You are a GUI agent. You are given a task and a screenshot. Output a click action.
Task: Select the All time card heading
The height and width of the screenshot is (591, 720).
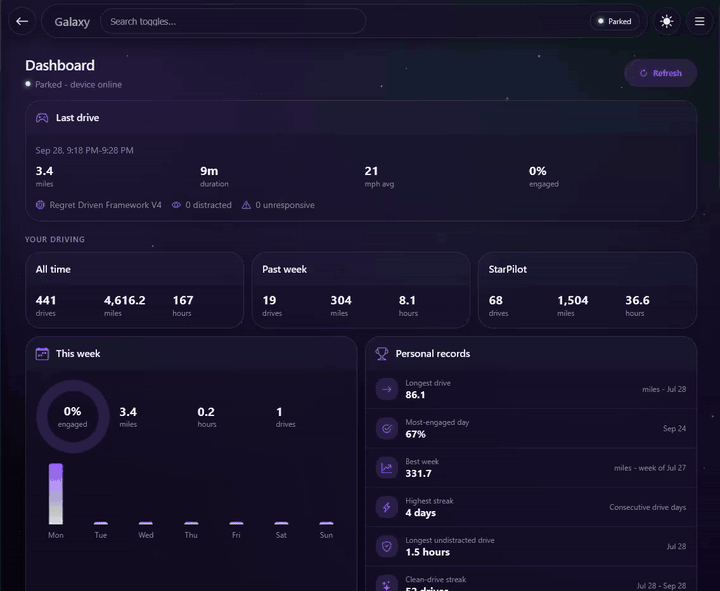point(53,270)
